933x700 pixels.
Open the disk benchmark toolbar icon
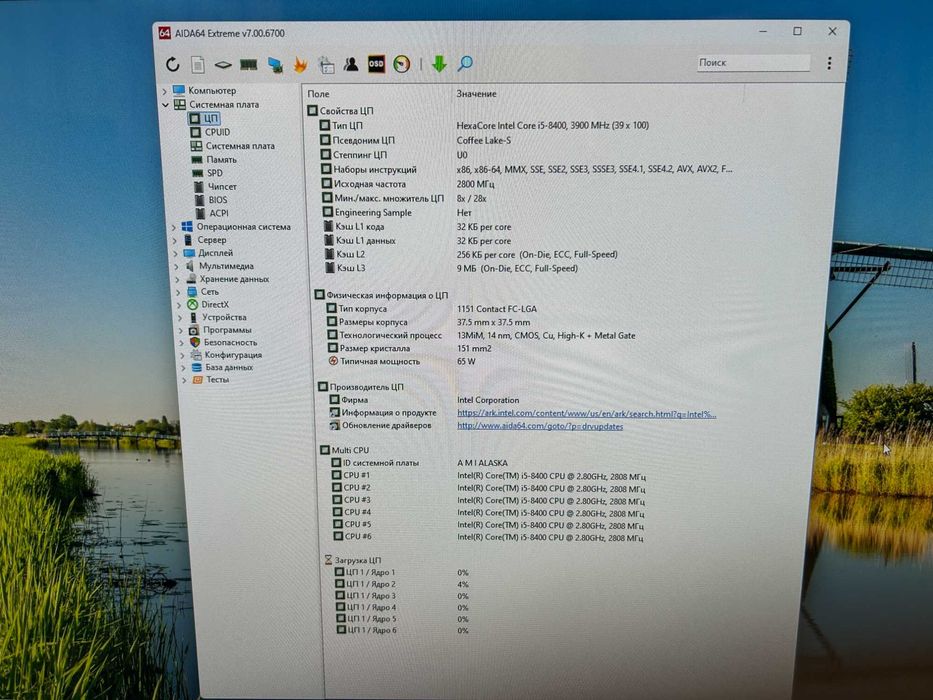(223, 64)
